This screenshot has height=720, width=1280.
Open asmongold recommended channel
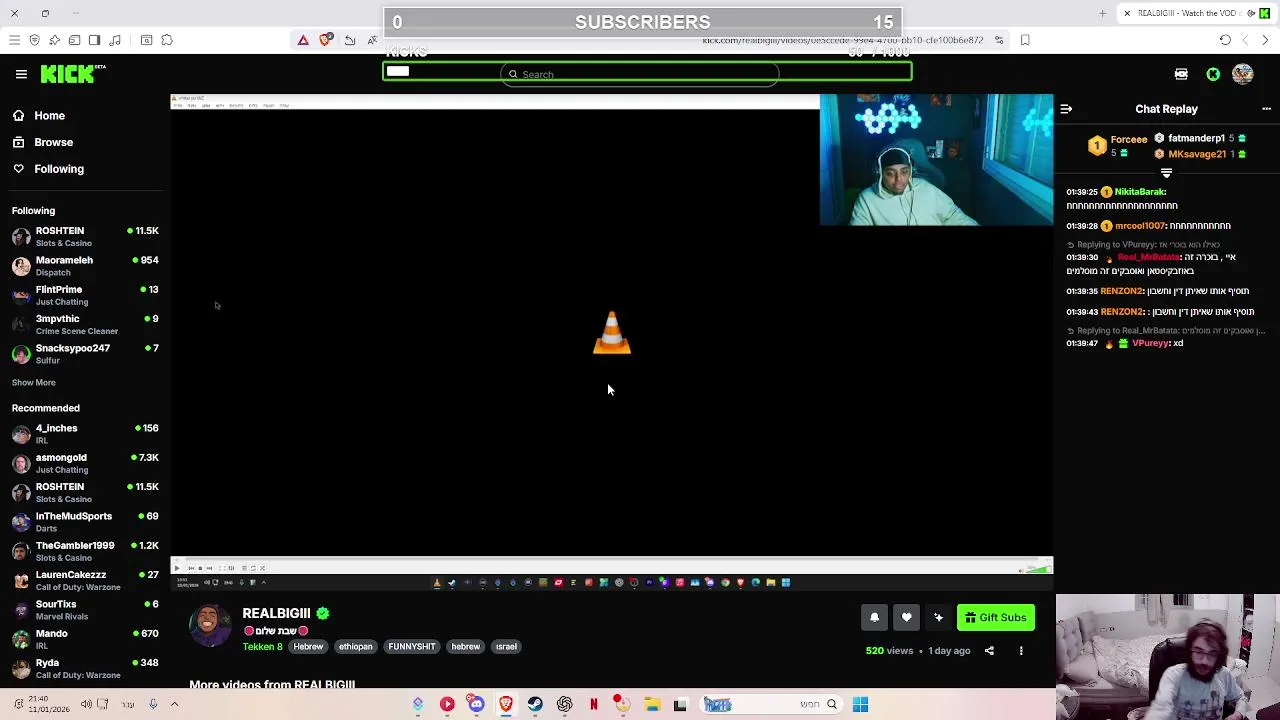[85, 463]
